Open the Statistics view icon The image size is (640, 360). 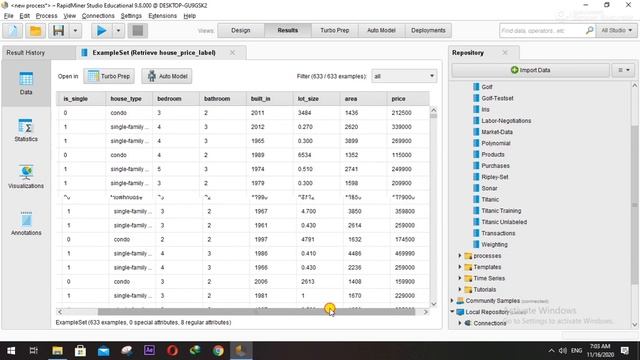pyautogui.click(x=26, y=130)
